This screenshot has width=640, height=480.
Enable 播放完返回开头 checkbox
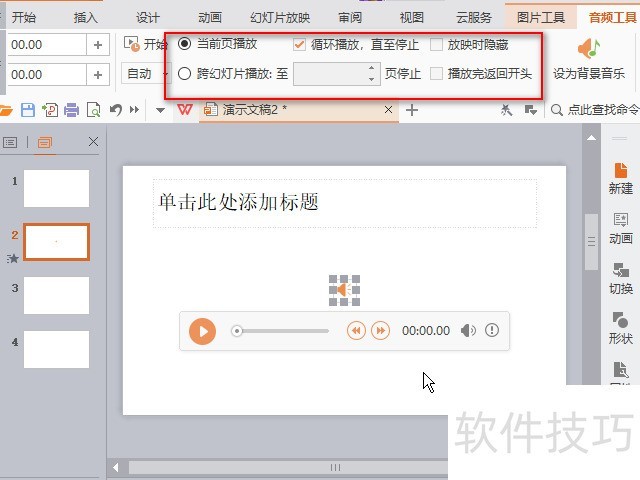[x=436, y=74]
